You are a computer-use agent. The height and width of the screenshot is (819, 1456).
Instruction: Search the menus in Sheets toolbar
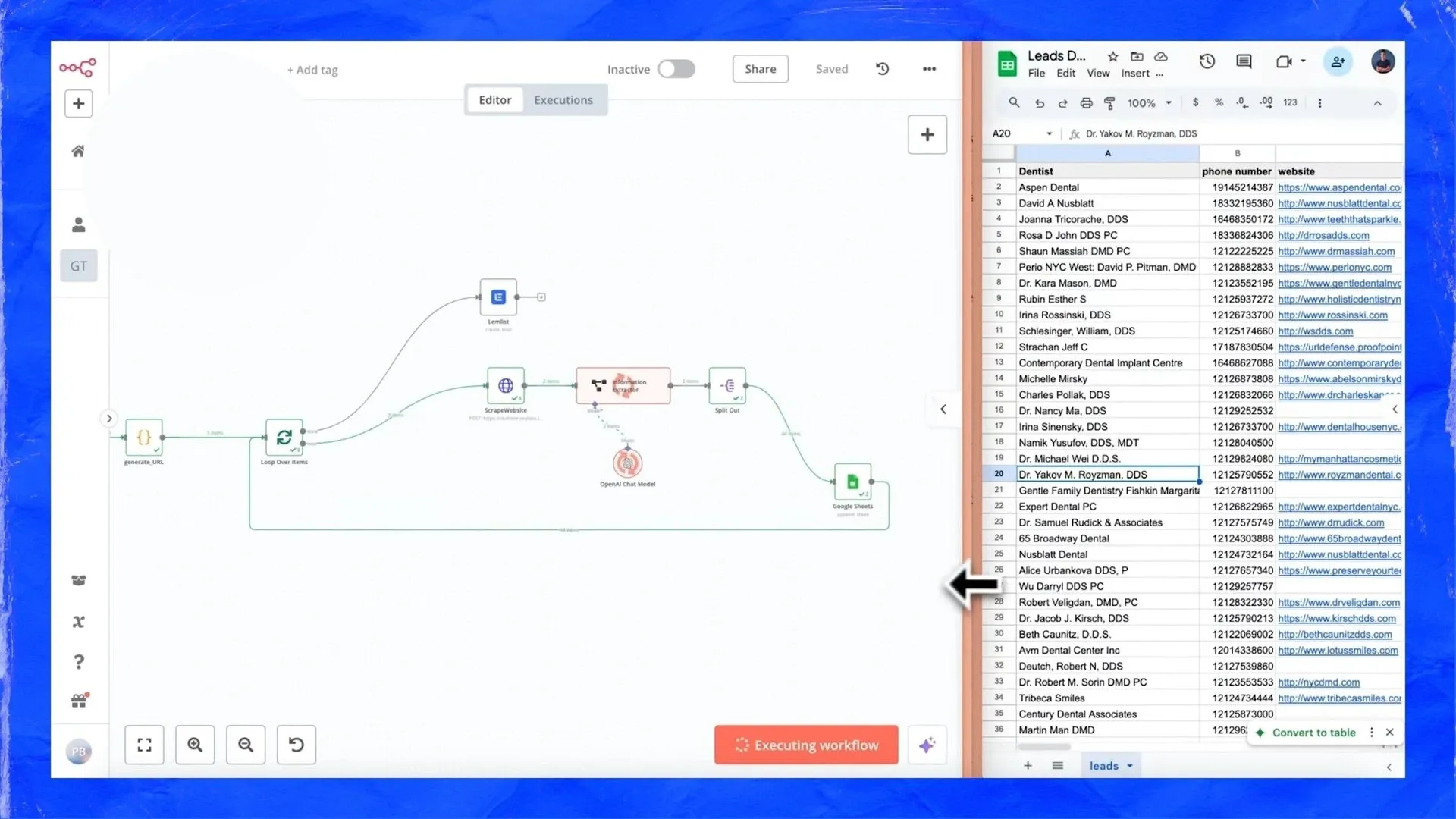tap(1014, 102)
